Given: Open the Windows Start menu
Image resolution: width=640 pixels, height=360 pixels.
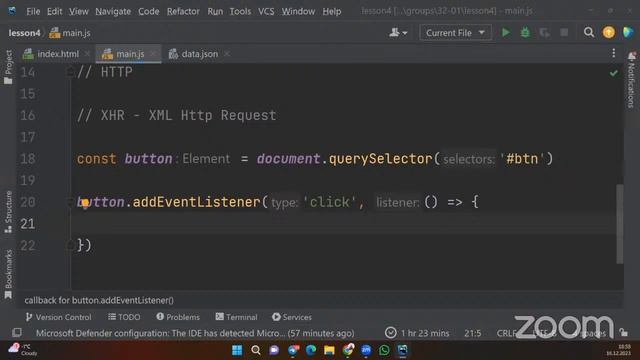Looking at the screenshot, I should [237, 350].
